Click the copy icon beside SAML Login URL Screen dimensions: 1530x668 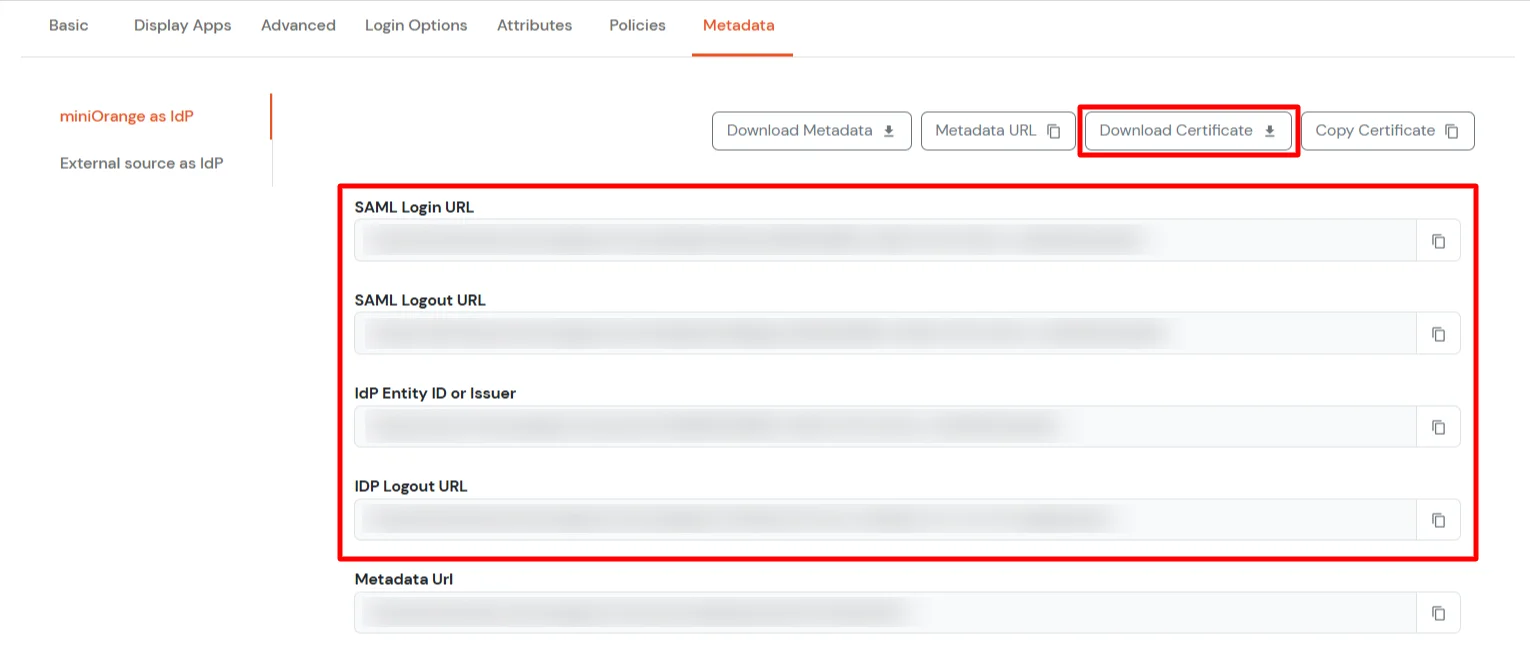(x=1438, y=240)
